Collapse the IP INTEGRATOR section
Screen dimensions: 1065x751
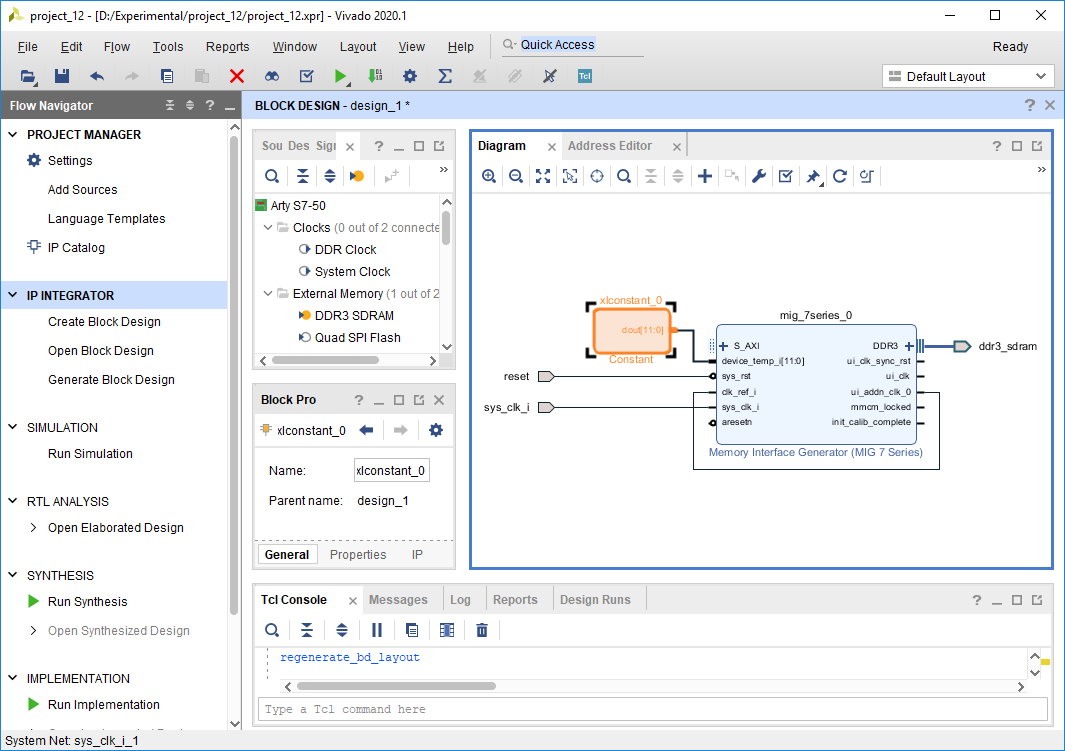point(13,295)
